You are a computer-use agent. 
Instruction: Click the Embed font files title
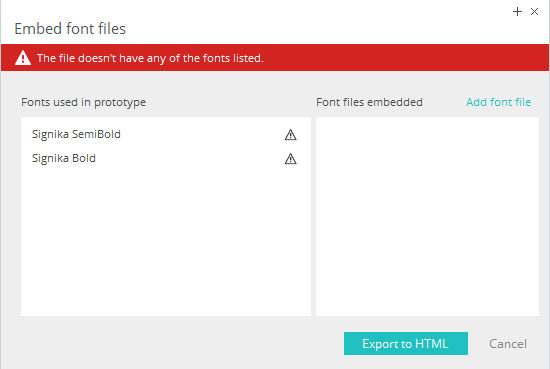tap(70, 29)
